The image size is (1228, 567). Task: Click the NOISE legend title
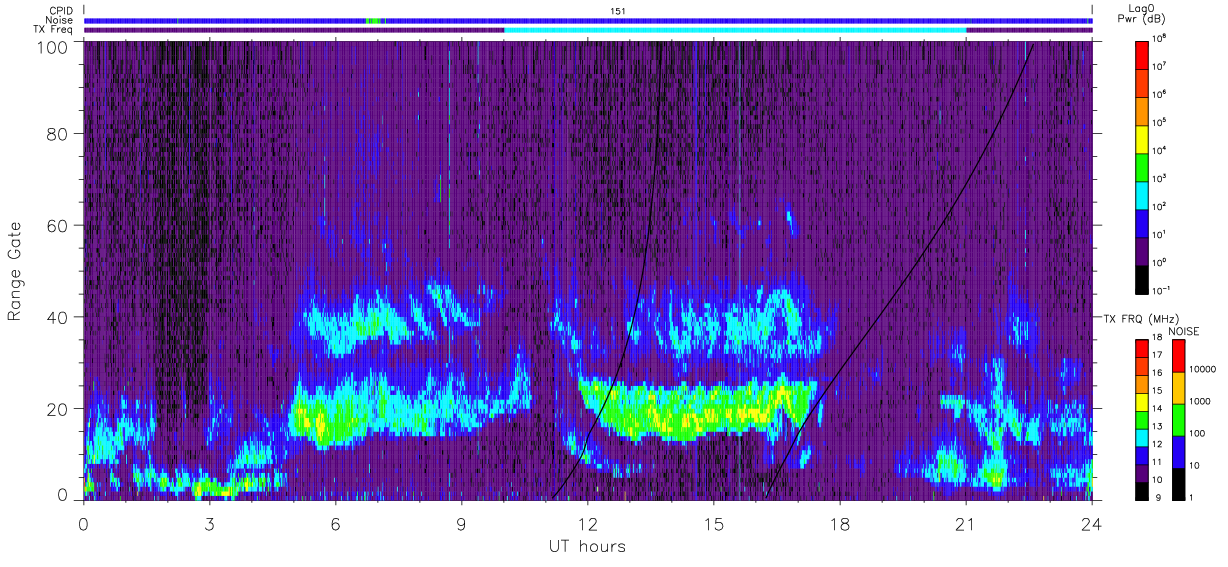tap(1183, 330)
